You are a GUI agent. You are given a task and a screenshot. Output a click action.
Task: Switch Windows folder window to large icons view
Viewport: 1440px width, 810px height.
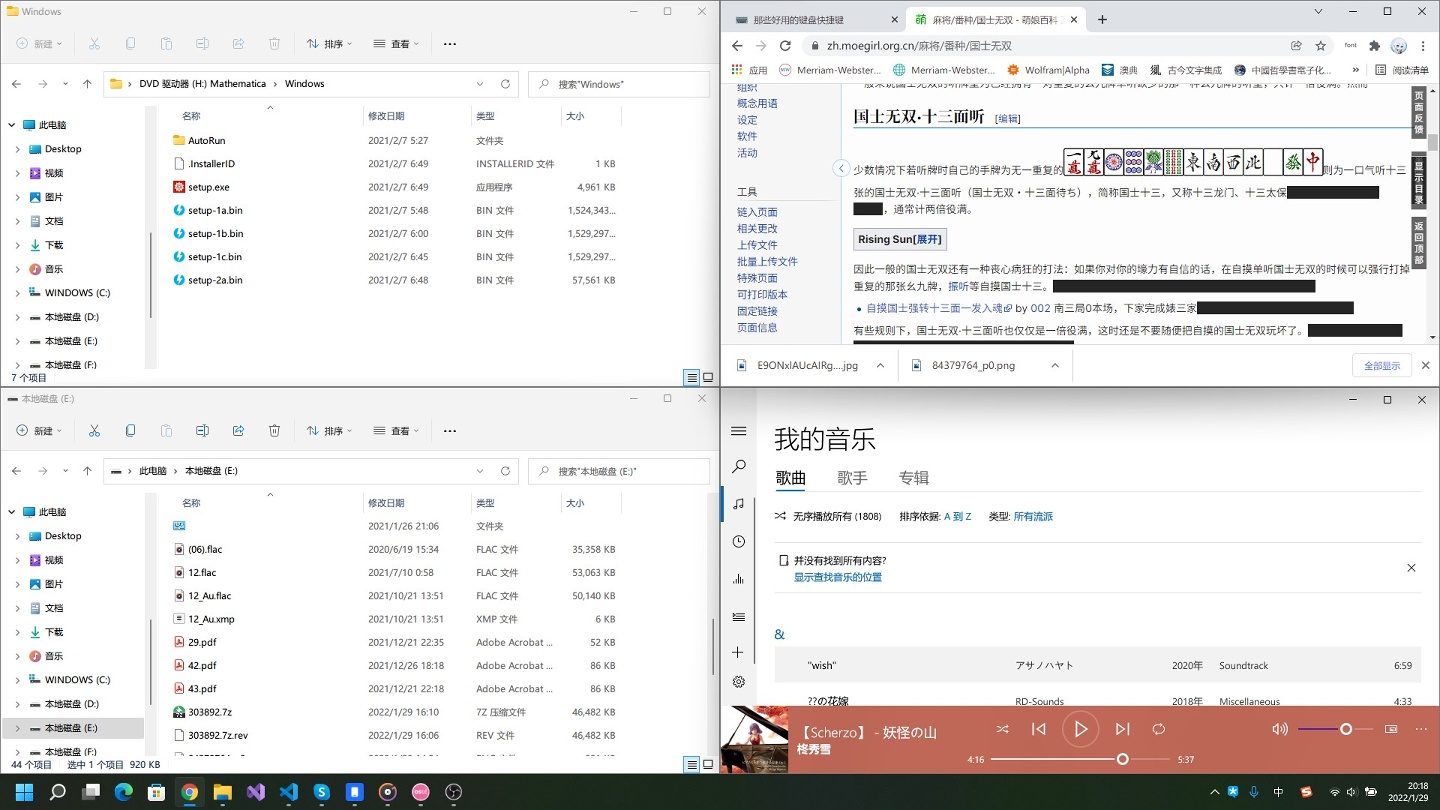[x=708, y=378]
